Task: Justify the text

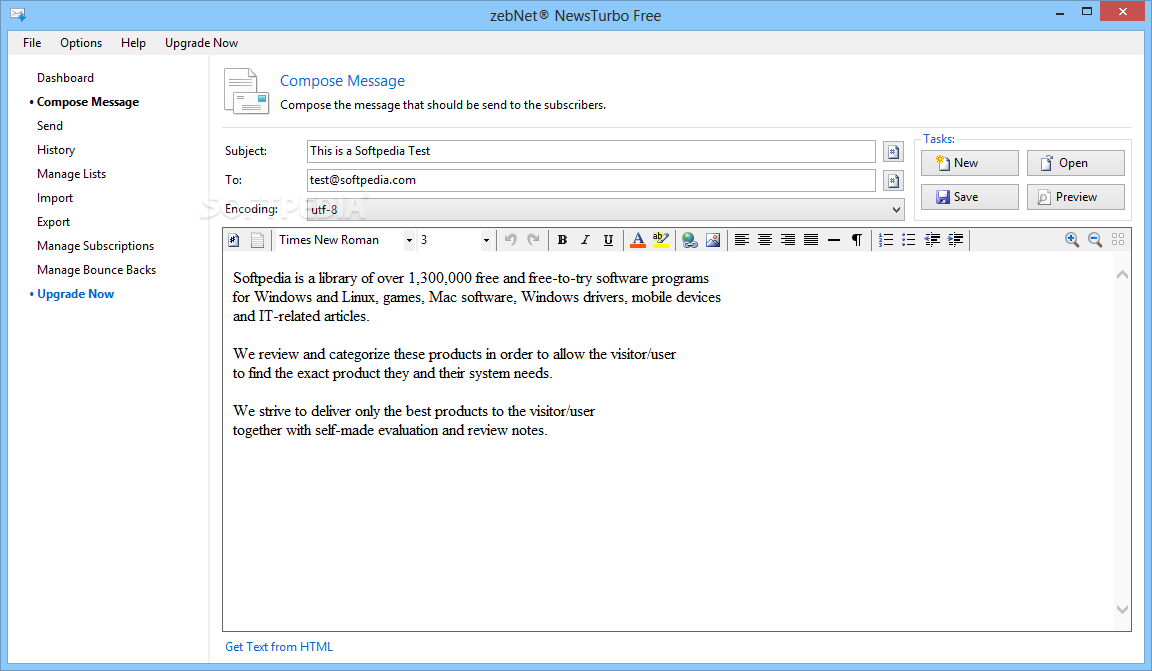Action: tap(811, 240)
